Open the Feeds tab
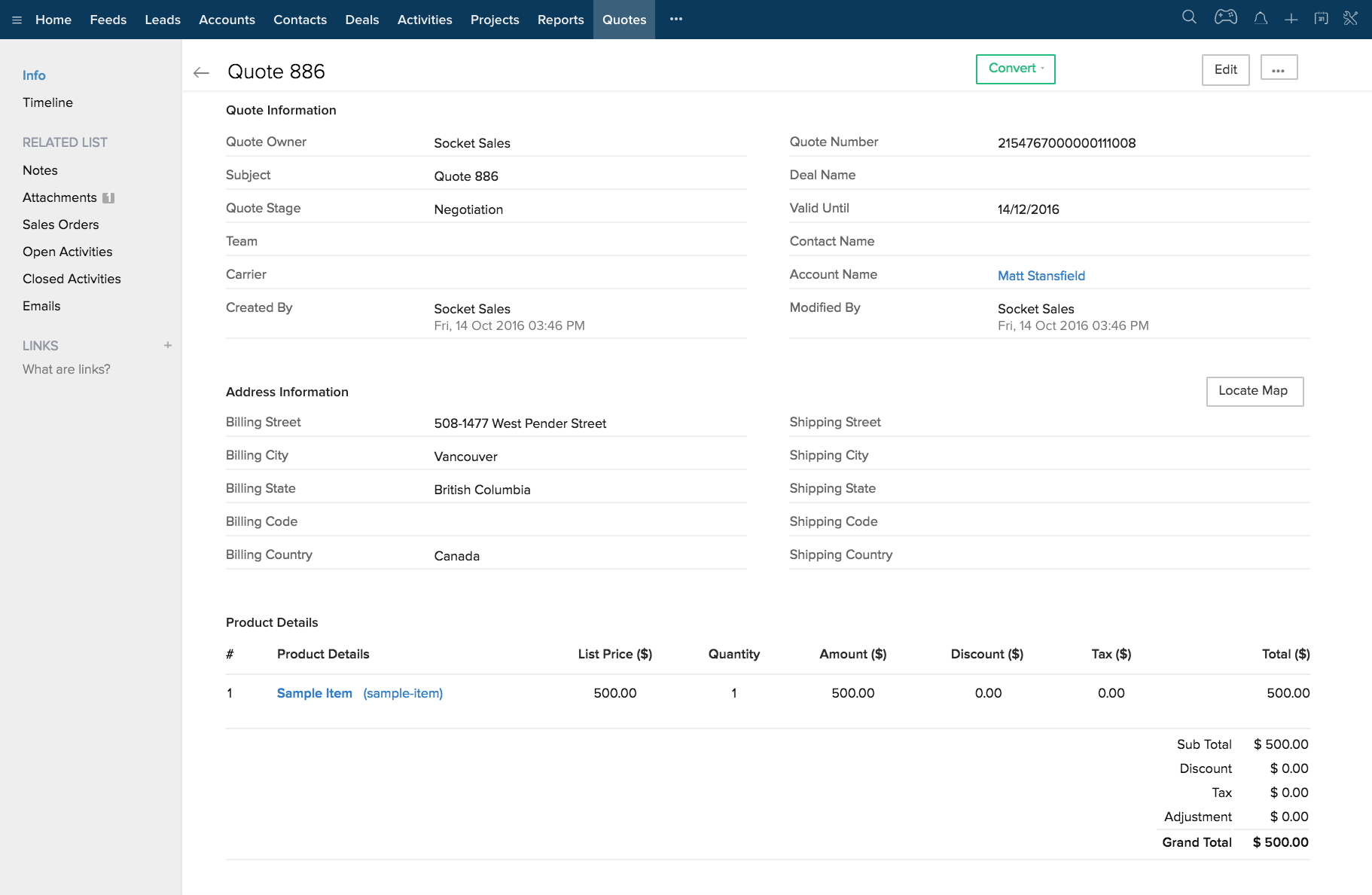 108,20
